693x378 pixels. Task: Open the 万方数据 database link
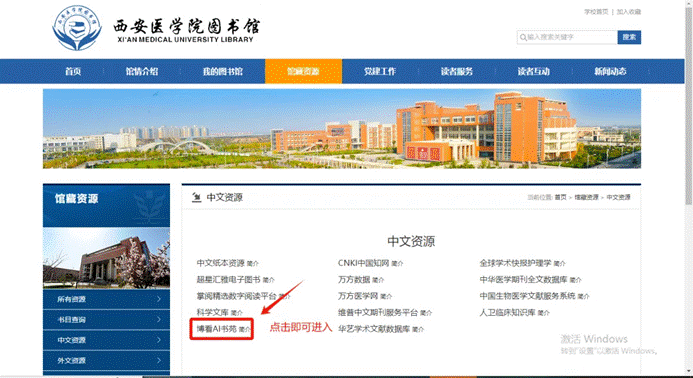click(354, 279)
